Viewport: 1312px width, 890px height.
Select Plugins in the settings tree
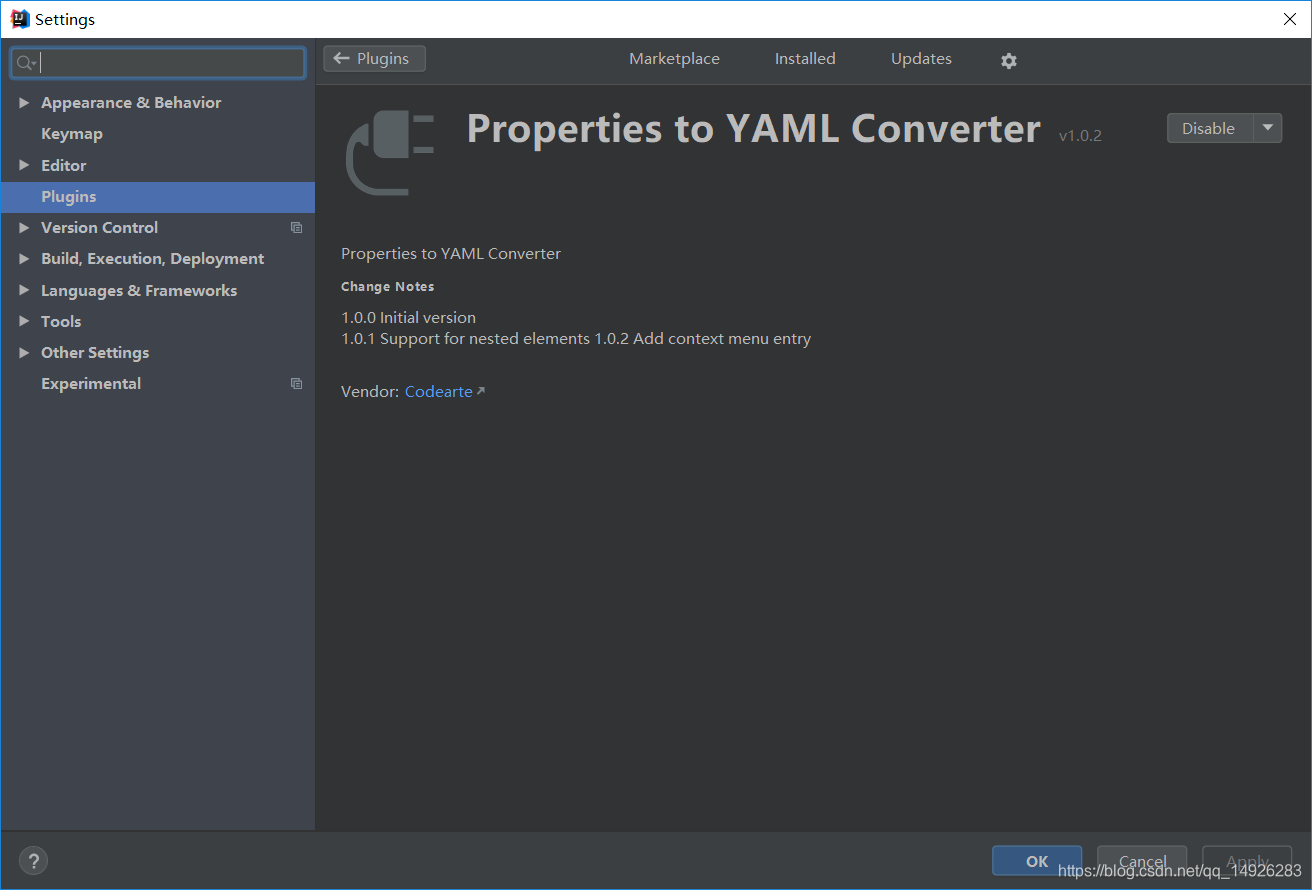pyautogui.click(x=158, y=197)
